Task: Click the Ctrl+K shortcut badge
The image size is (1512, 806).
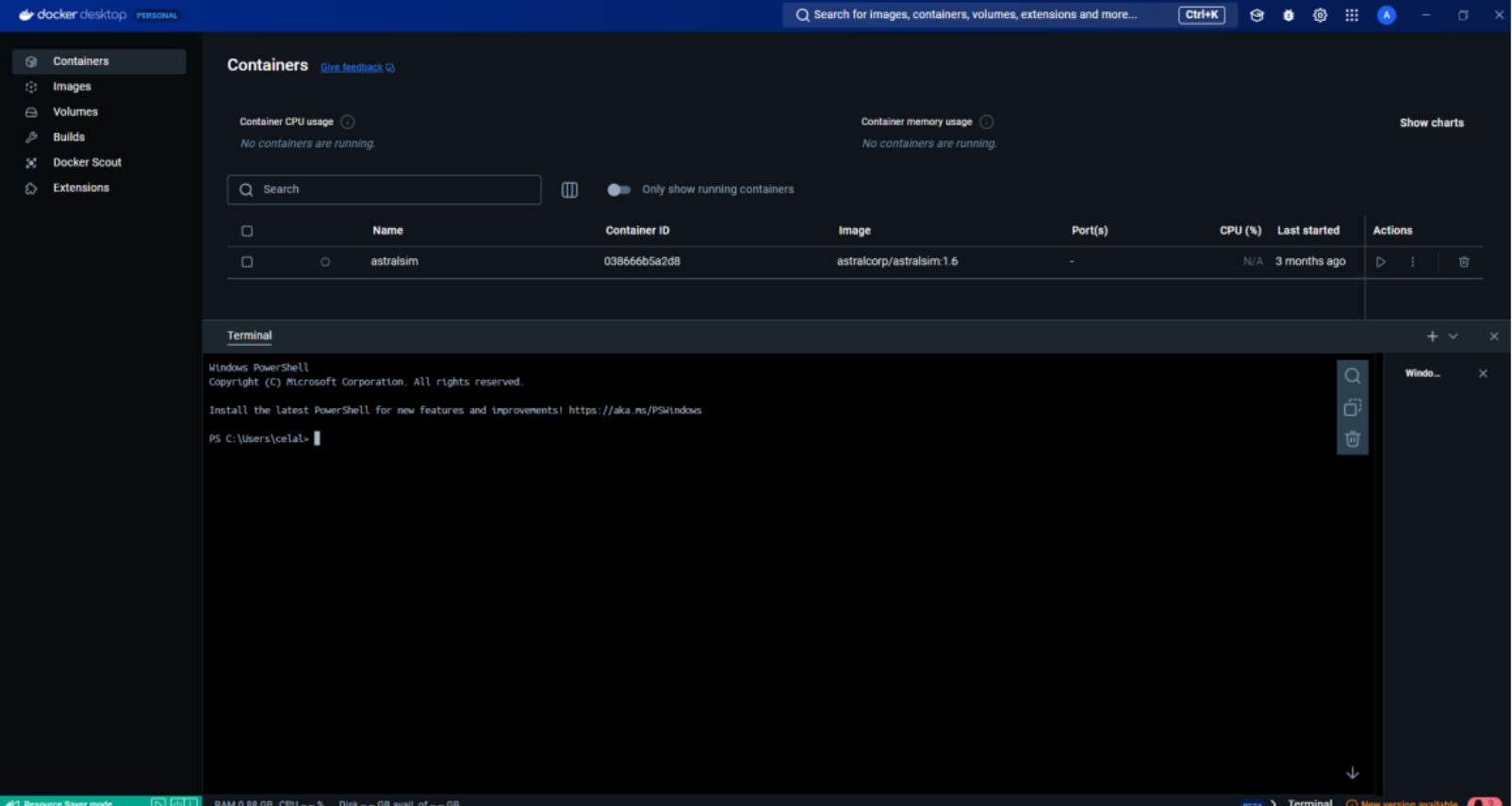Action: tap(1201, 15)
